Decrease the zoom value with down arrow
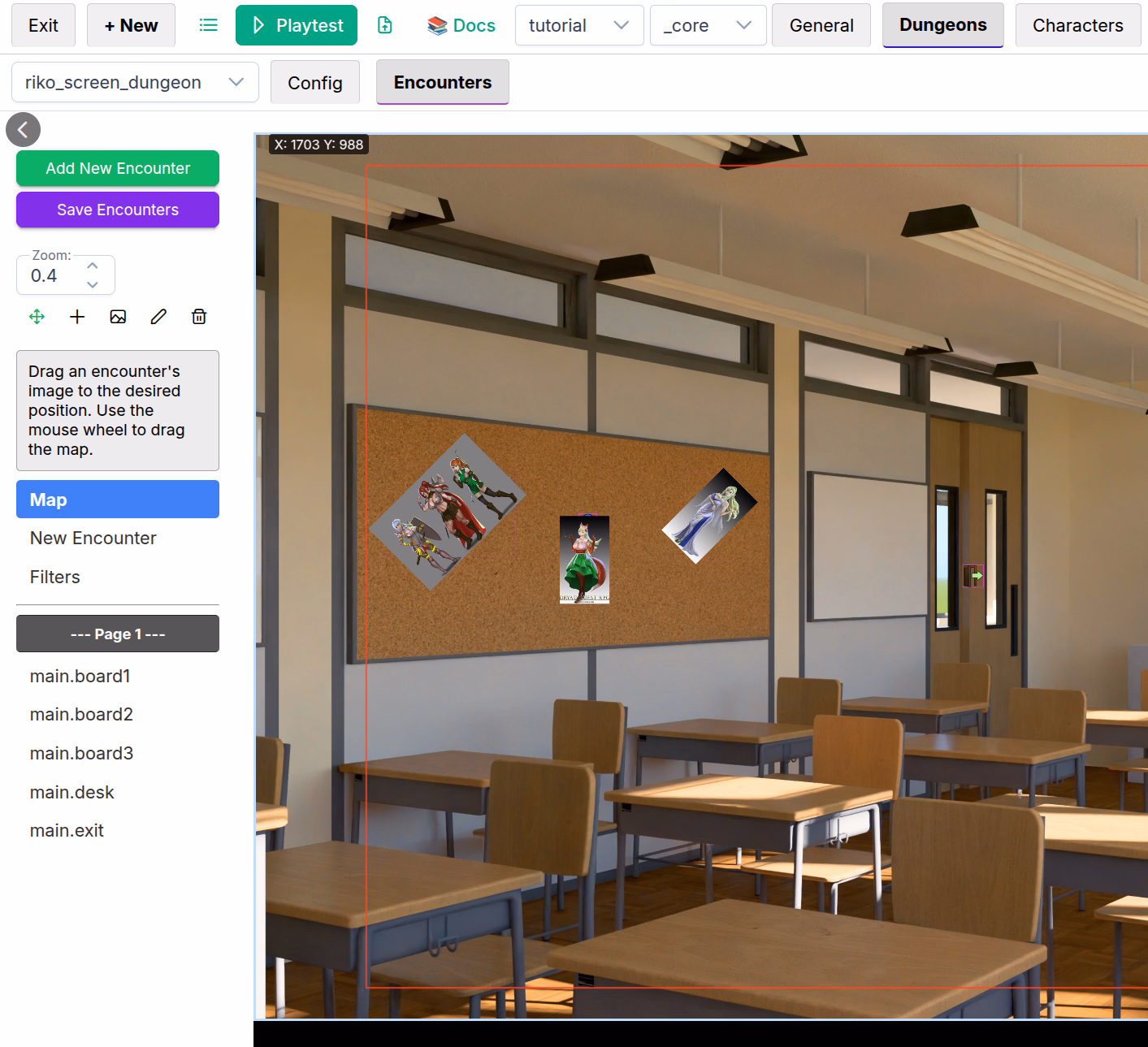This screenshot has height=1047, width=1148. [x=93, y=284]
